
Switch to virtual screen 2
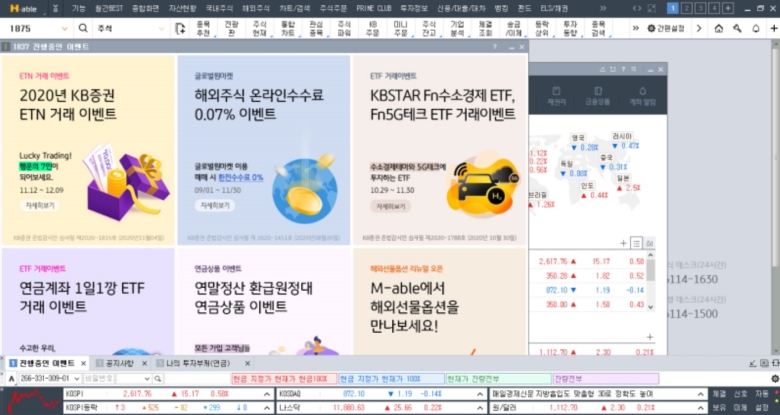686,8
